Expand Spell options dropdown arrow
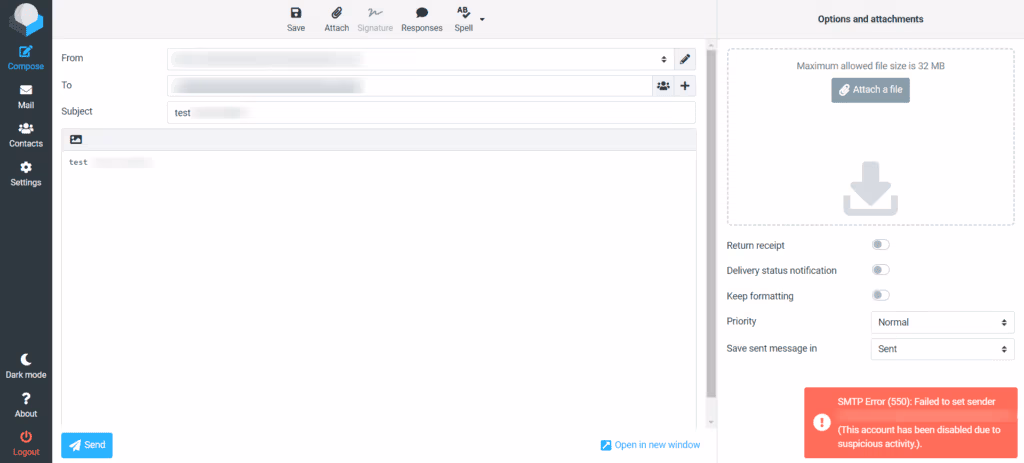The image size is (1024, 463). click(x=482, y=19)
